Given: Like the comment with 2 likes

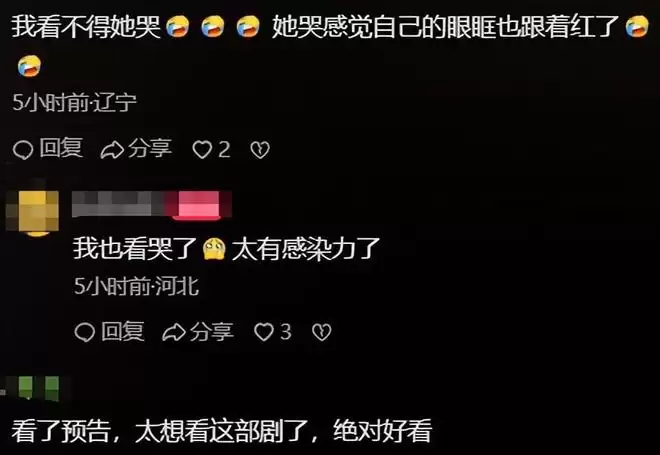Looking at the screenshot, I should coord(202,149).
